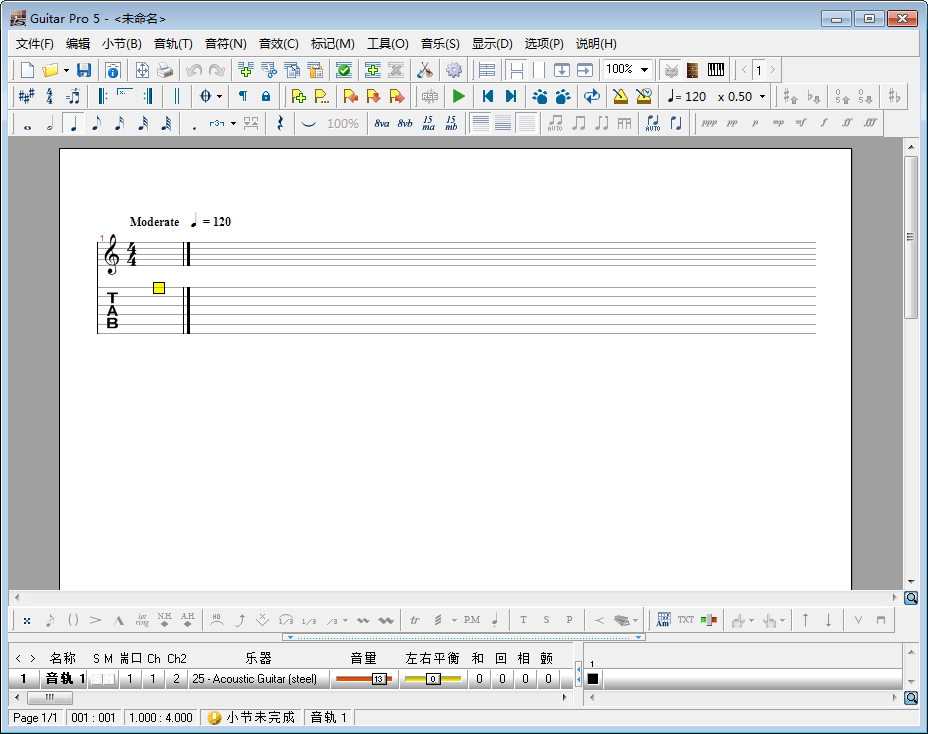Open the 编辑 menu
The width and height of the screenshot is (928, 734).
pos(78,44)
